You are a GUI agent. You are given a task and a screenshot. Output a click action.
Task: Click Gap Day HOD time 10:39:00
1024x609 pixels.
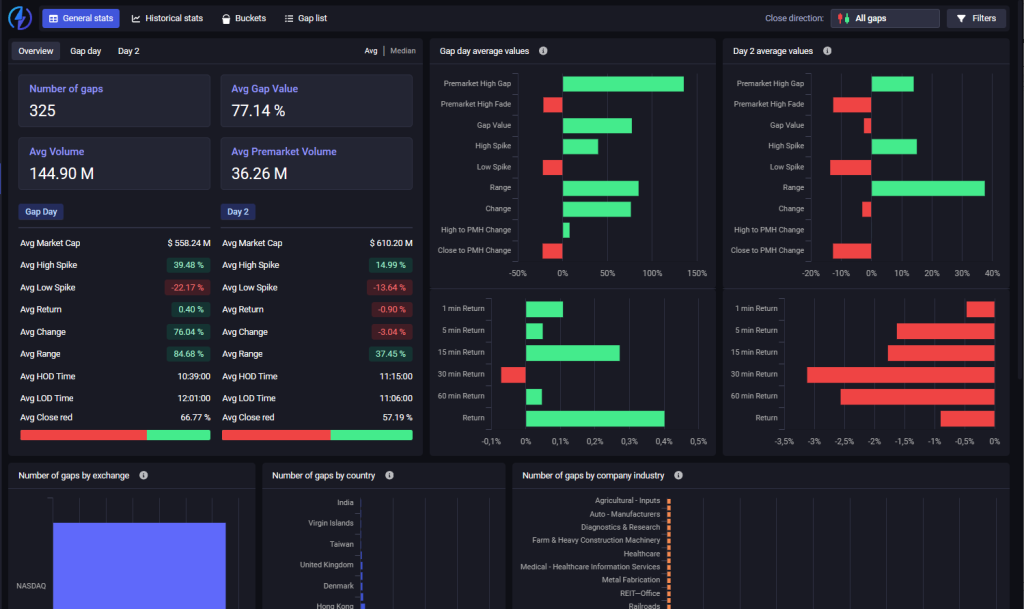coord(194,377)
